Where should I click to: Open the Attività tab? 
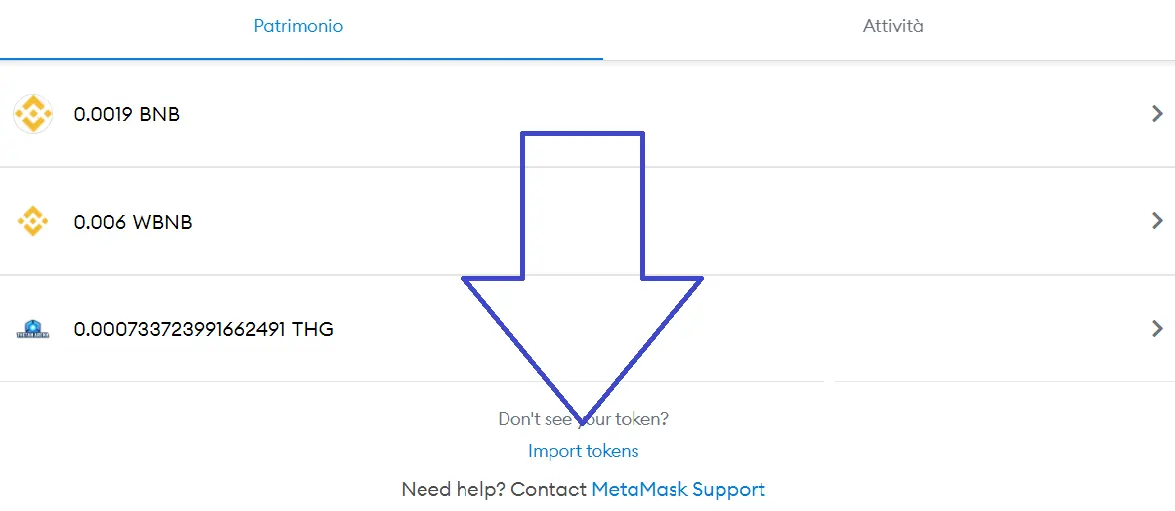(892, 26)
